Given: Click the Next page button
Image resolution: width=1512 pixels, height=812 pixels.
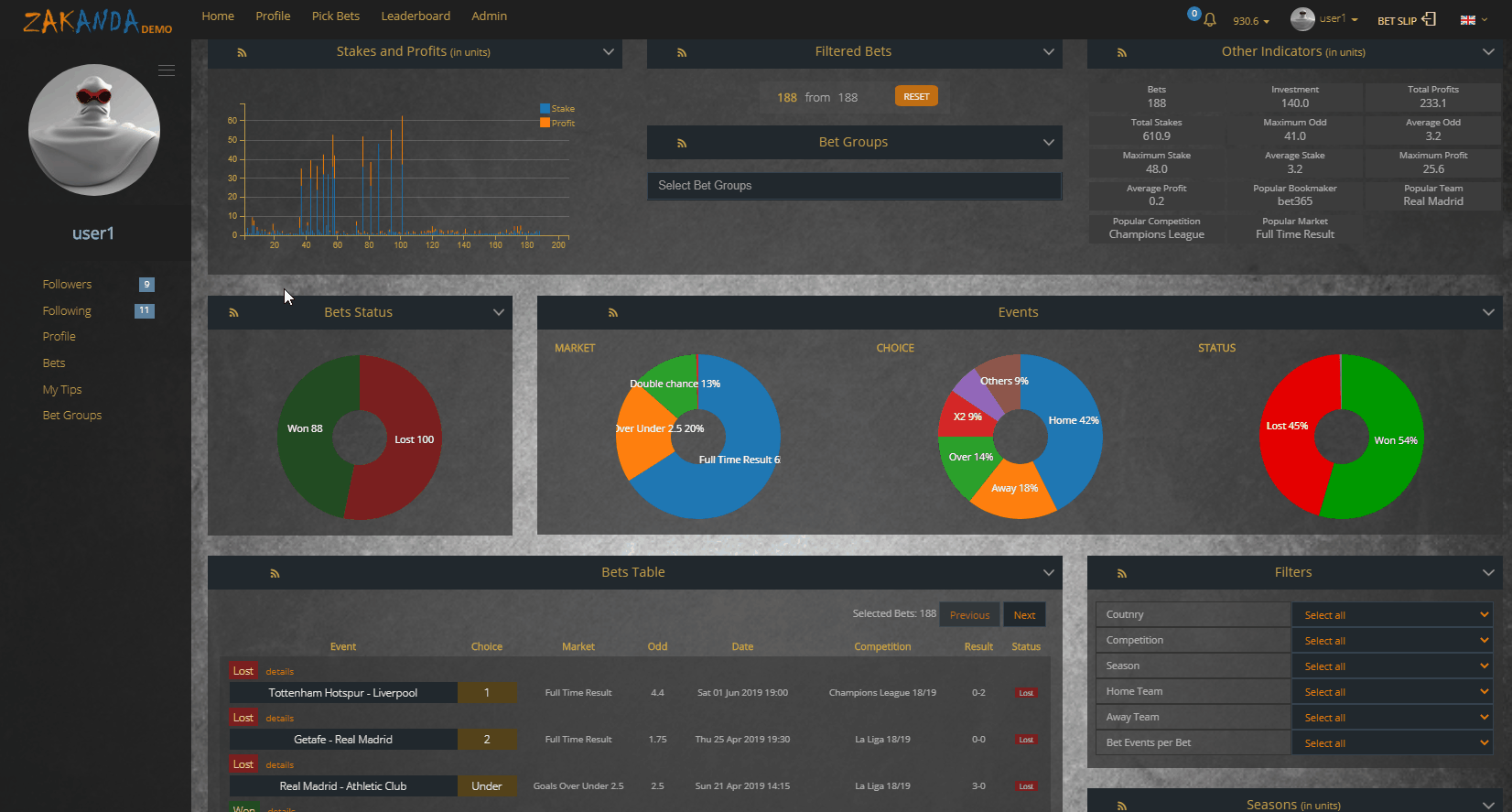Looking at the screenshot, I should click(1024, 615).
